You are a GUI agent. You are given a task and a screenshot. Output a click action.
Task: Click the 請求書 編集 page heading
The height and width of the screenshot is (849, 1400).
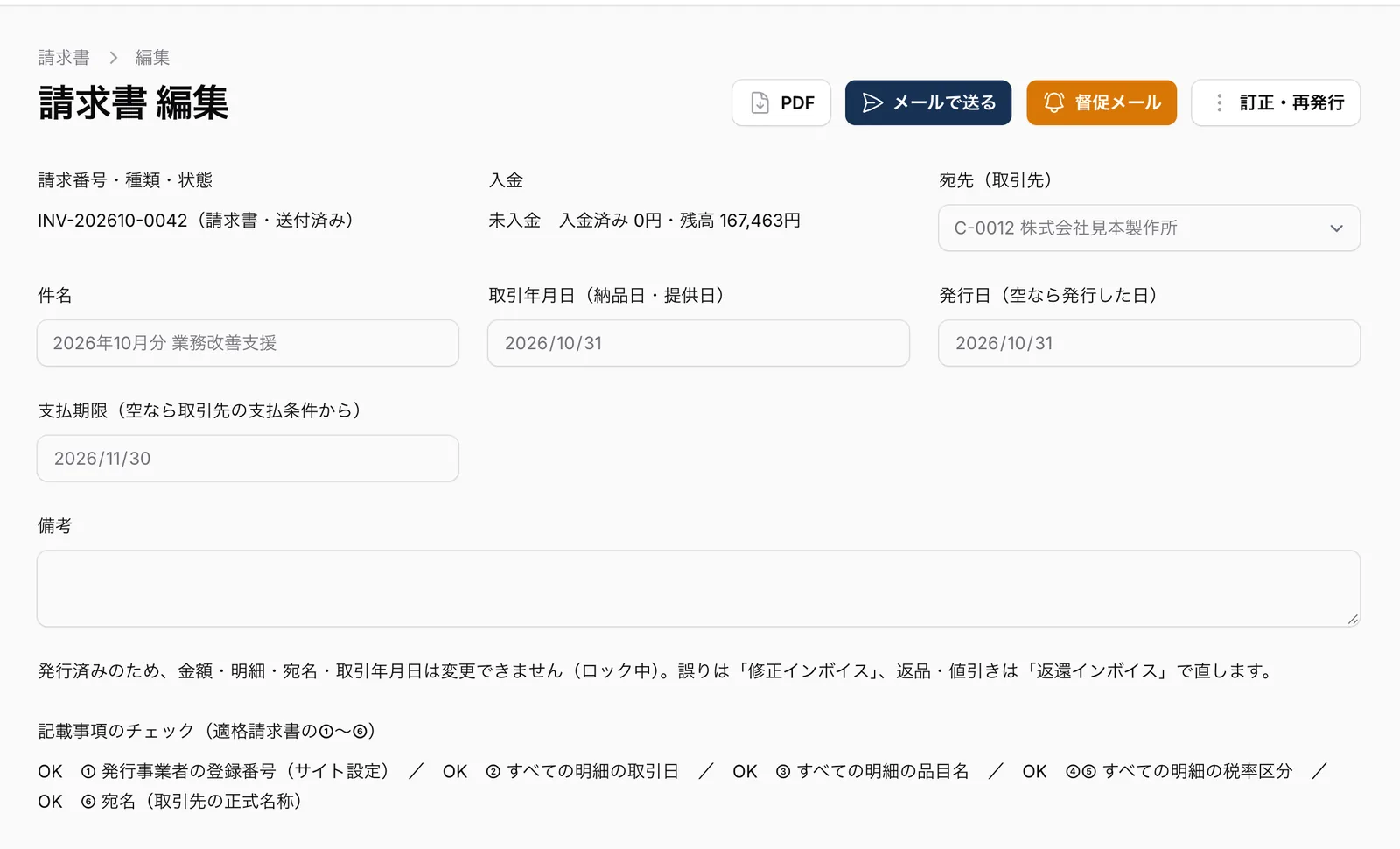[x=133, y=103]
